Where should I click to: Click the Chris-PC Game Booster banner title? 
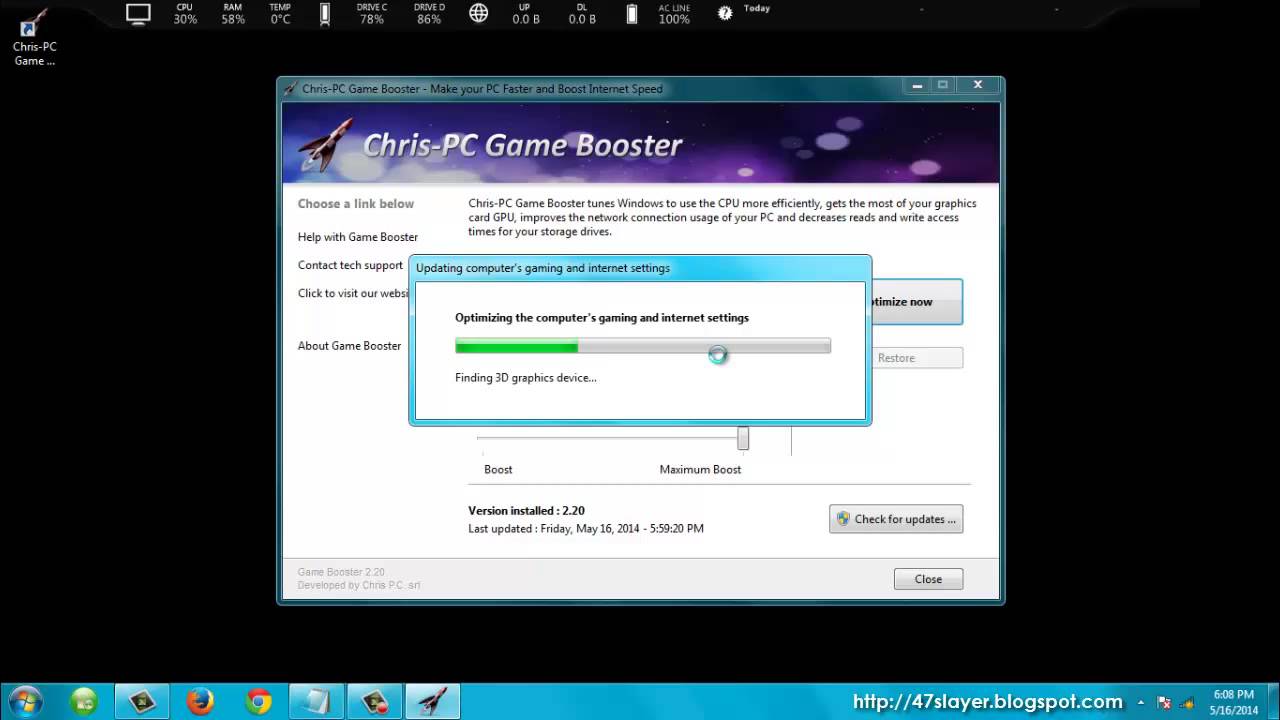point(522,146)
